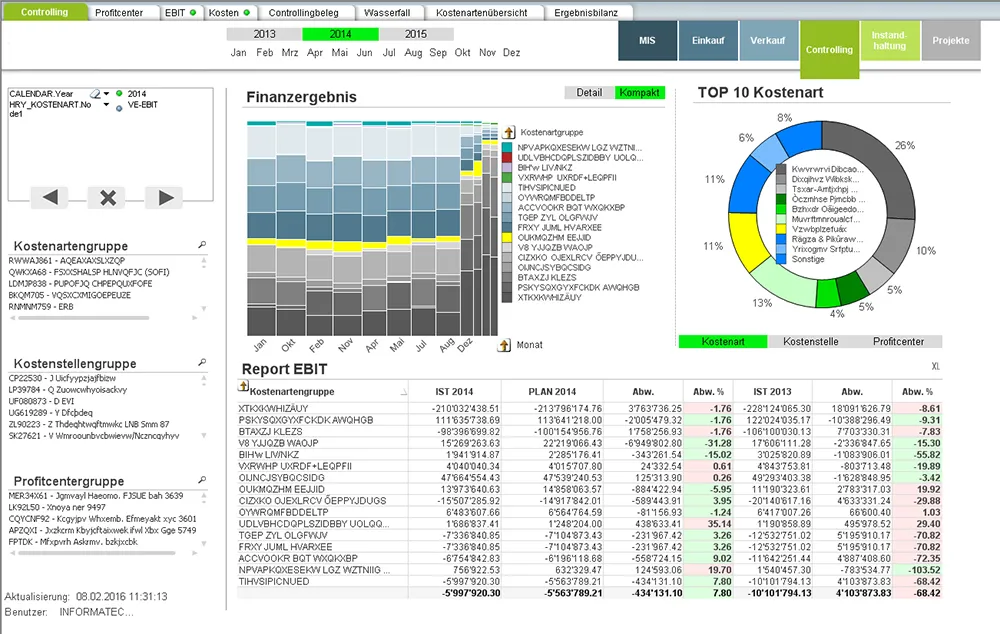1000x634 pixels.
Task: Open the Verkauf module button
Action: pos(768,40)
